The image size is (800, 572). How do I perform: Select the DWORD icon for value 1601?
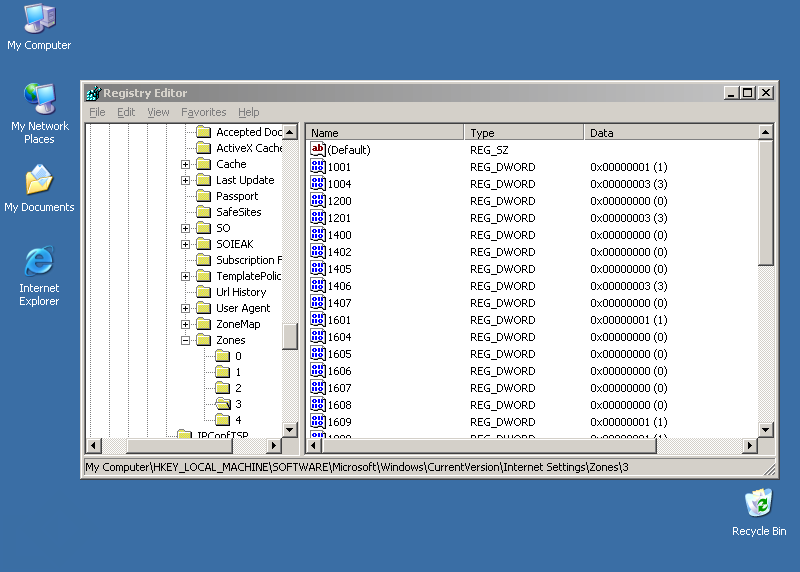(317, 319)
